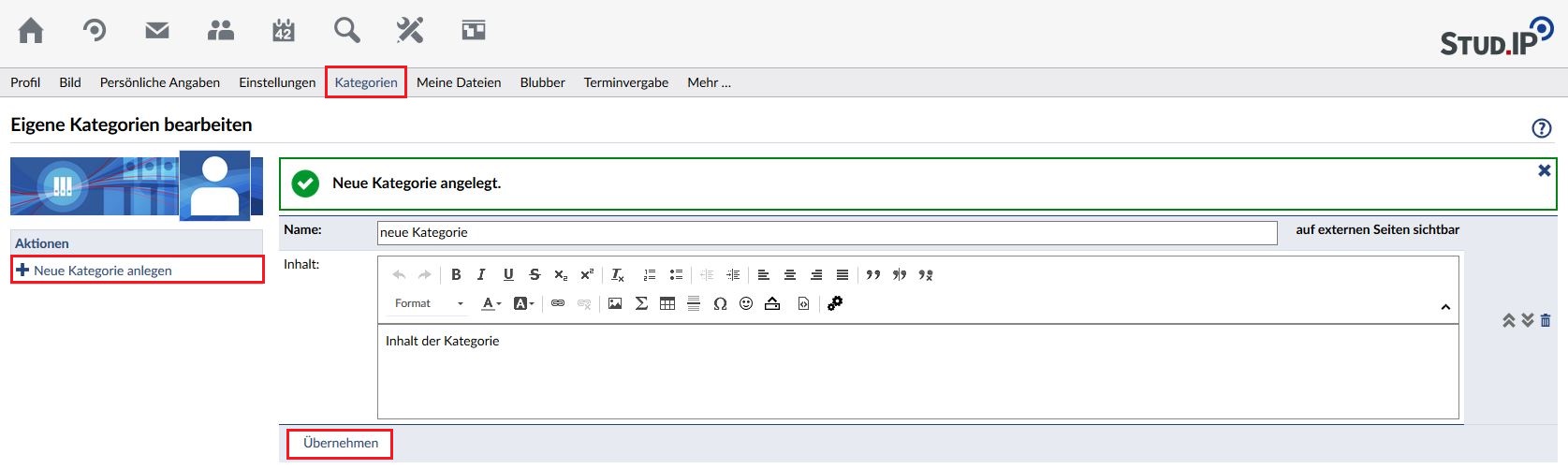1568x469 pixels.
Task: Open the background color picker
Action: pyautogui.click(x=523, y=303)
